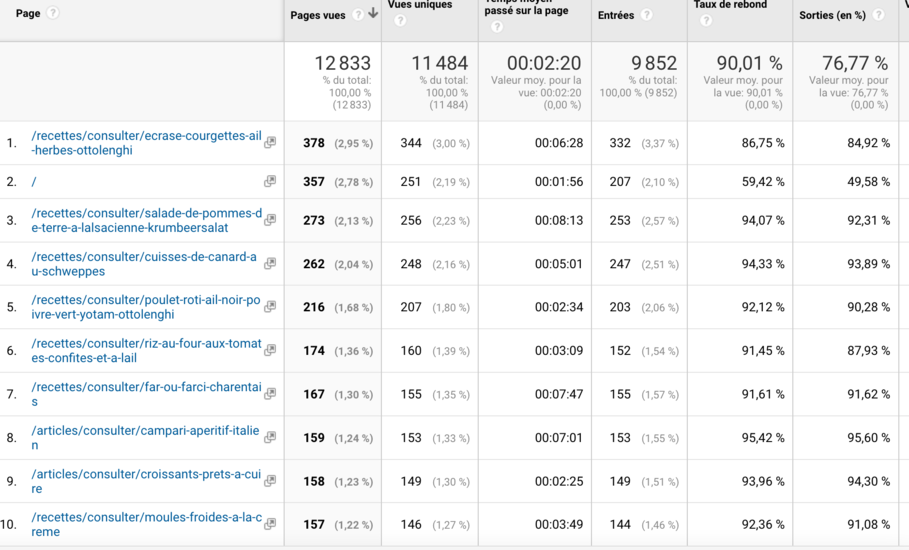The width and height of the screenshot is (909, 550).
Task: Open the far-ou-farci-charentais page link
Action: click(x=146, y=387)
